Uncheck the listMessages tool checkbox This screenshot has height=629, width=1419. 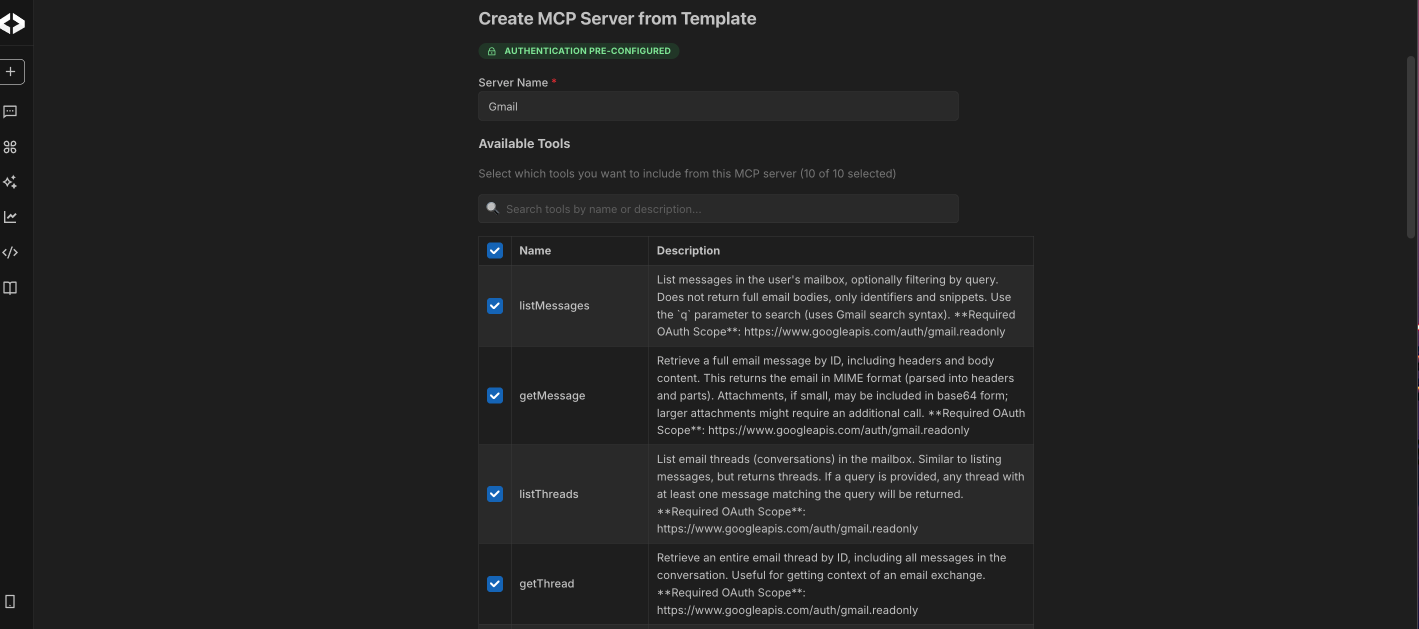[x=495, y=306]
